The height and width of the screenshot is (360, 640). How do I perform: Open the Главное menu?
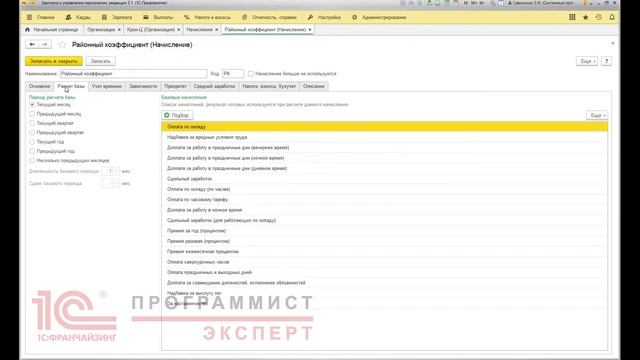(x=41, y=18)
